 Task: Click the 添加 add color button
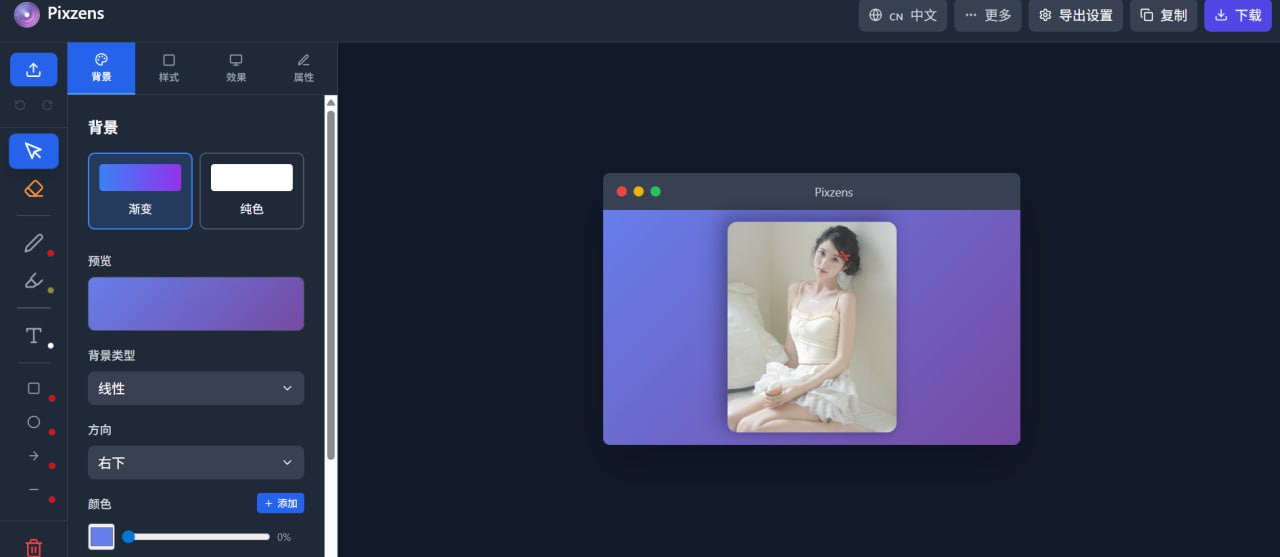click(280, 503)
